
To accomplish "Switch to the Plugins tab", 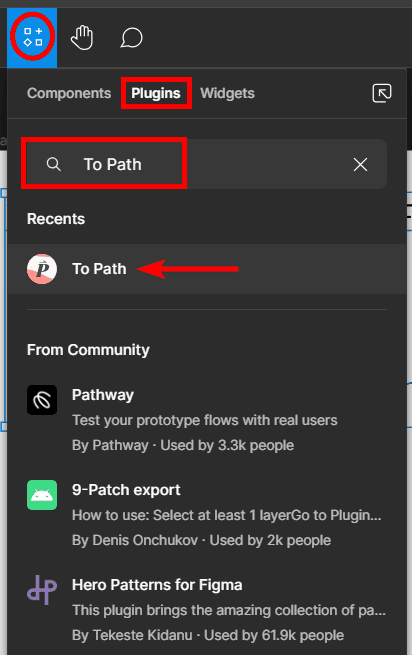I will (x=156, y=93).
